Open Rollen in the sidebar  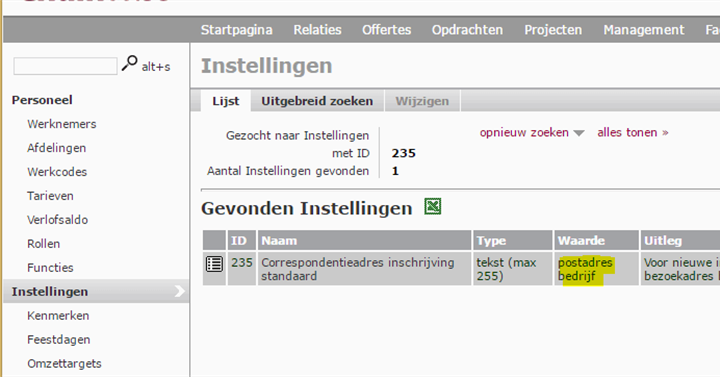coord(43,243)
